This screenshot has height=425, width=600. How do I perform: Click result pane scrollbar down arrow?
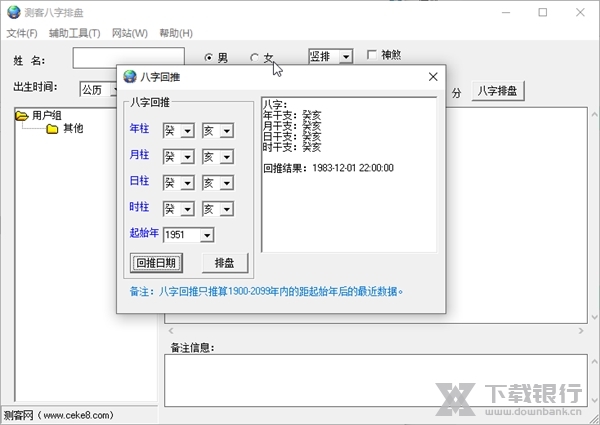pyautogui.click(x=594, y=317)
